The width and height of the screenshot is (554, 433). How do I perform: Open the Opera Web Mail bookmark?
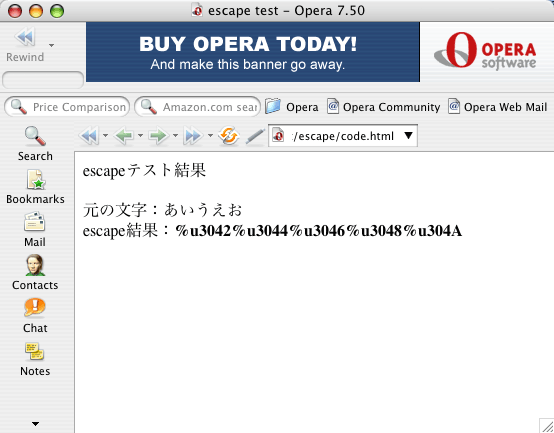tap(497, 107)
